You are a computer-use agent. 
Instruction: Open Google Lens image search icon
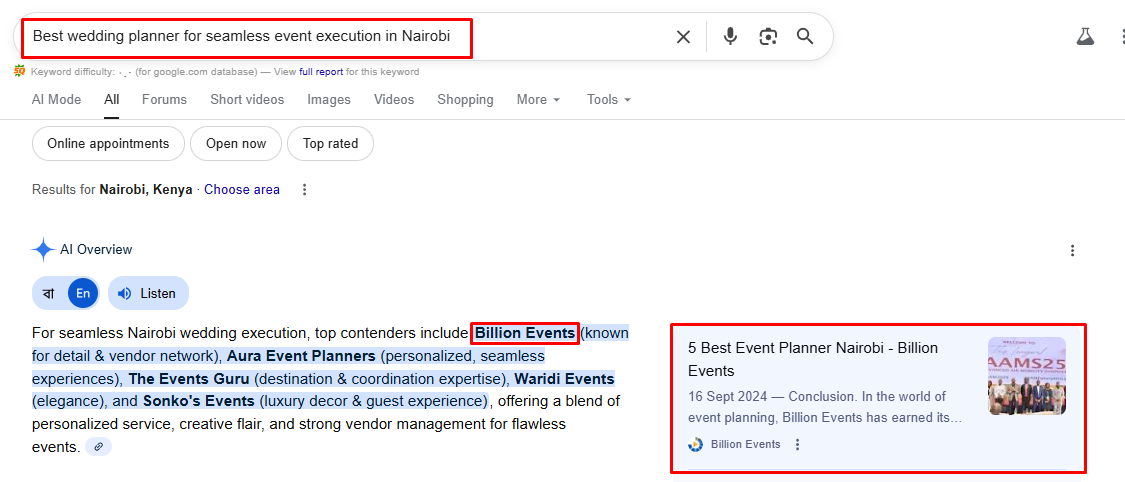pos(768,37)
